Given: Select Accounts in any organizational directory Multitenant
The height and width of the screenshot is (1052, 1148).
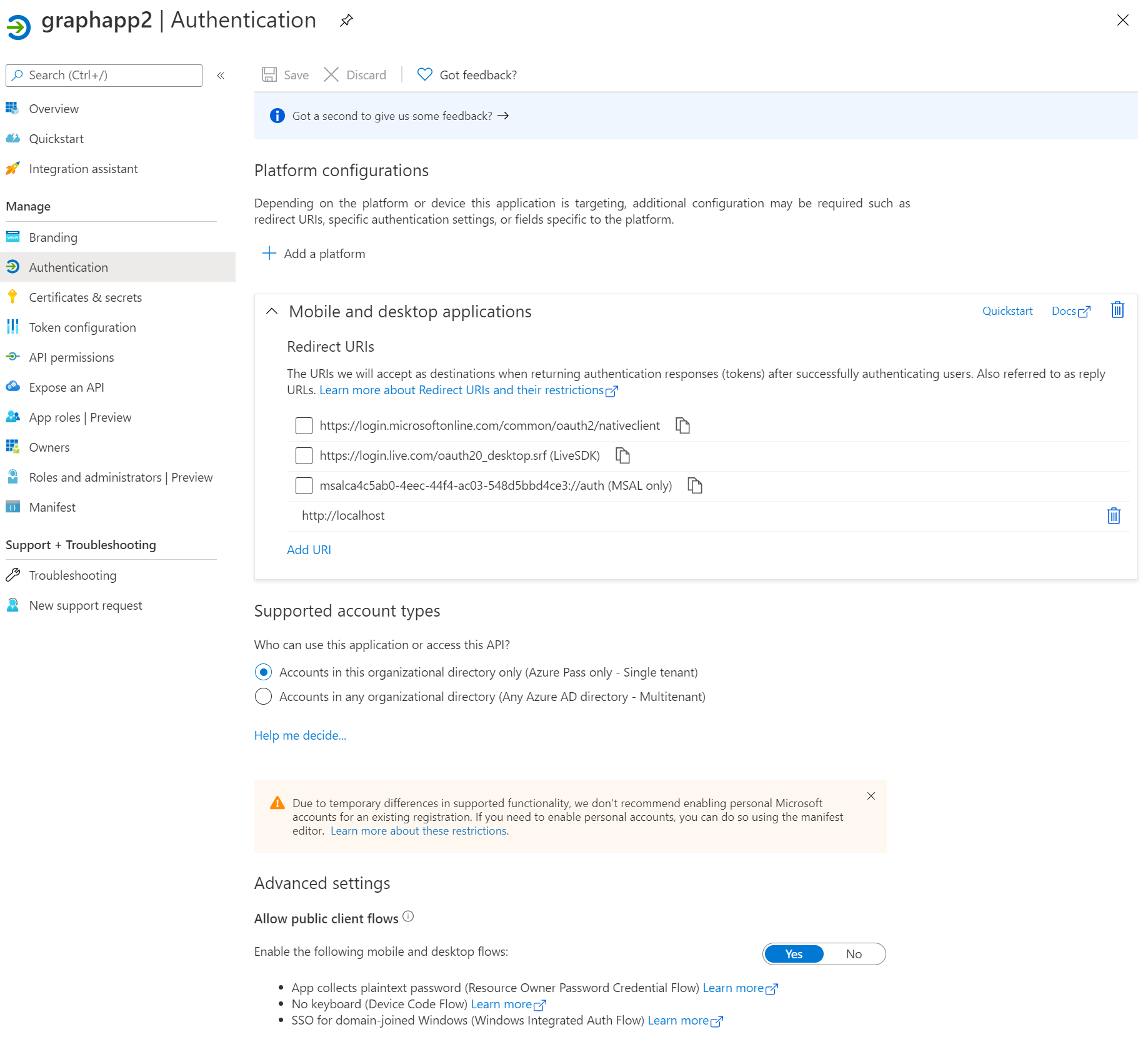Looking at the screenshot, I should pos(263,696).
